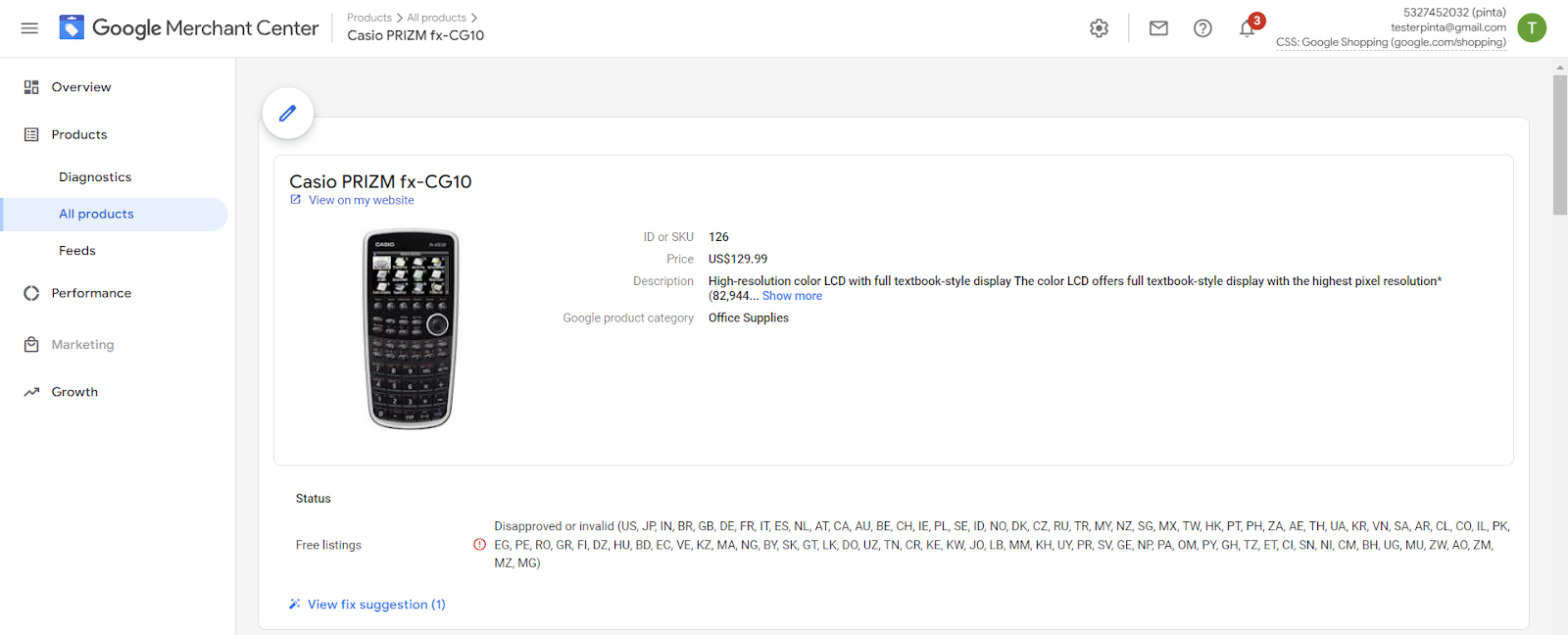Image resolution: width=1568 pixels, height=635 pixels.
Task: Click the magic wand fix suggestion icon
Action: coord(295,604)
